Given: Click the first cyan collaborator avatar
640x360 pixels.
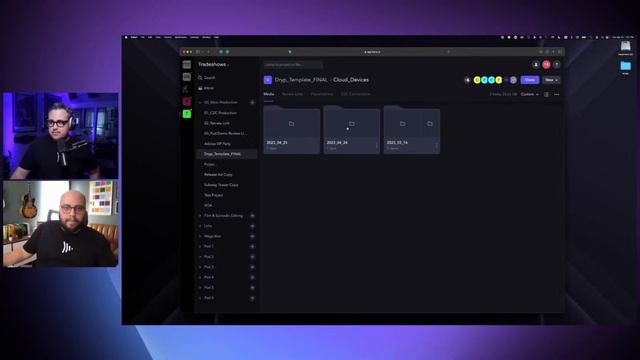Looking at the screenshot, I should coord(484,80).
